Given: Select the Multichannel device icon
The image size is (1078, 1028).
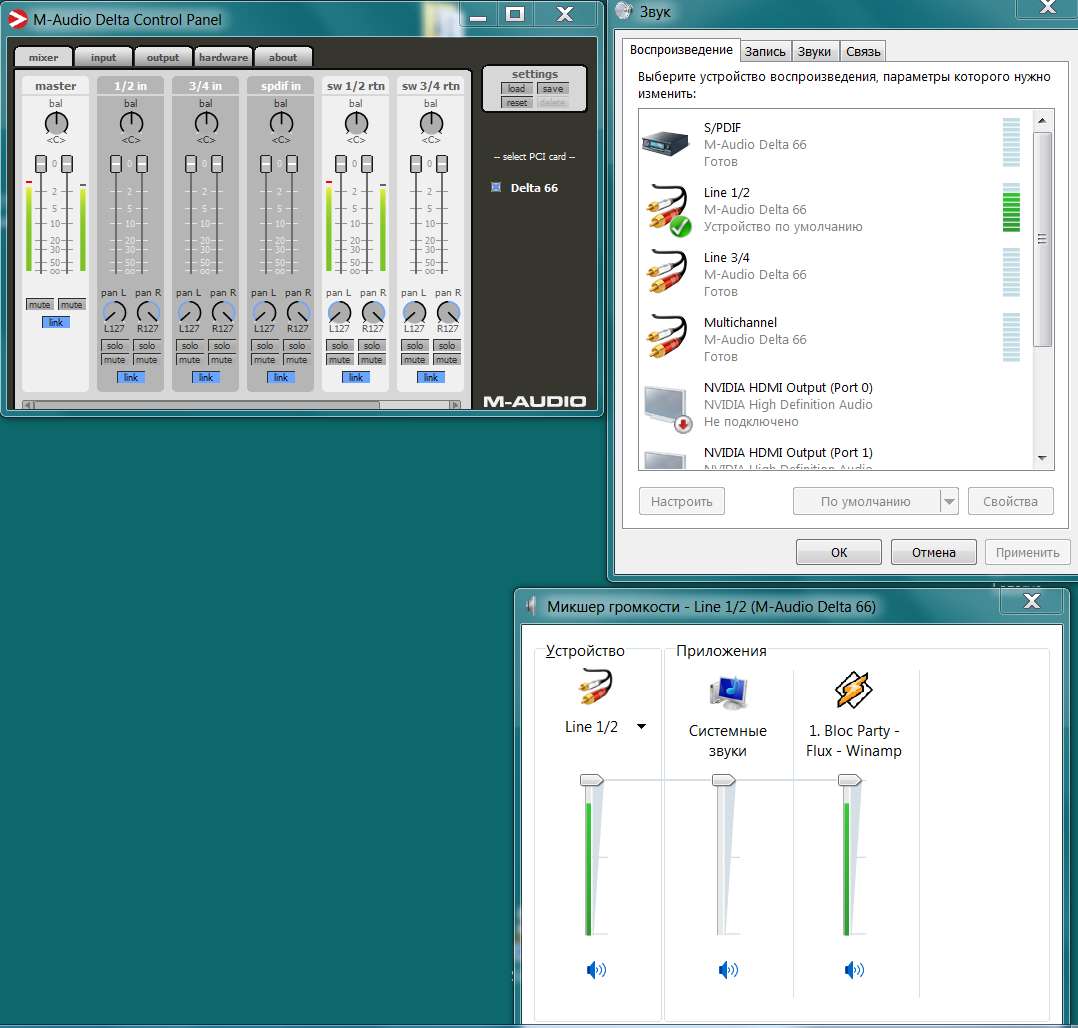Looking at the screenshot, I should [666, 338].
